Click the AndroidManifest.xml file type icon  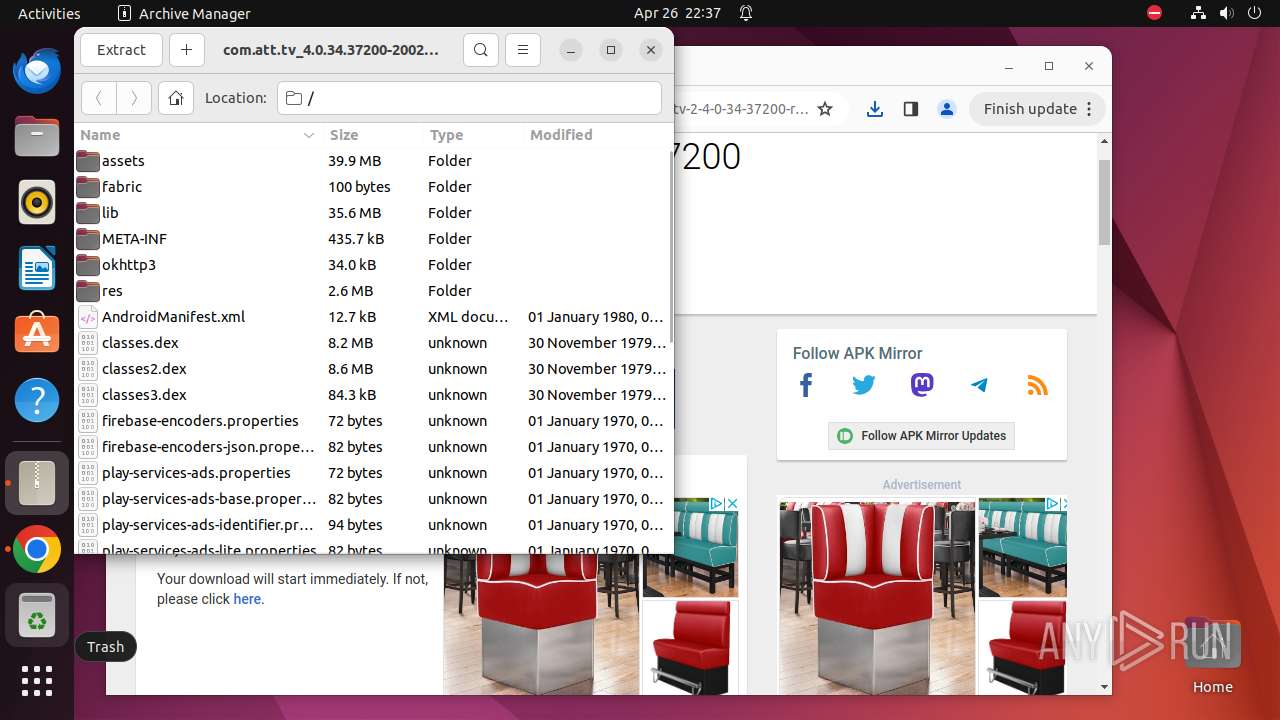click(x=88, y=317)
